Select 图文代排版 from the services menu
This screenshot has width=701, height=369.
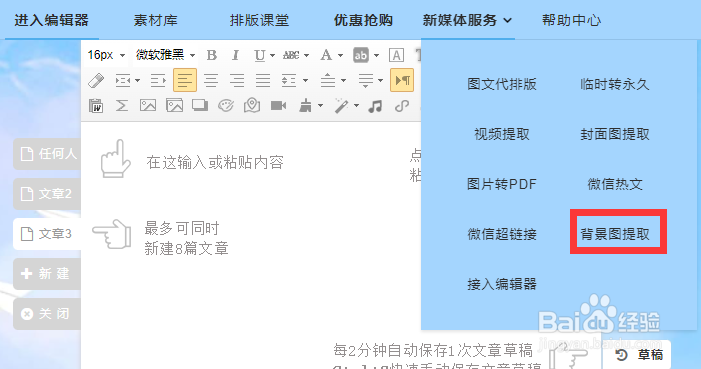click(x=502, y=84)
